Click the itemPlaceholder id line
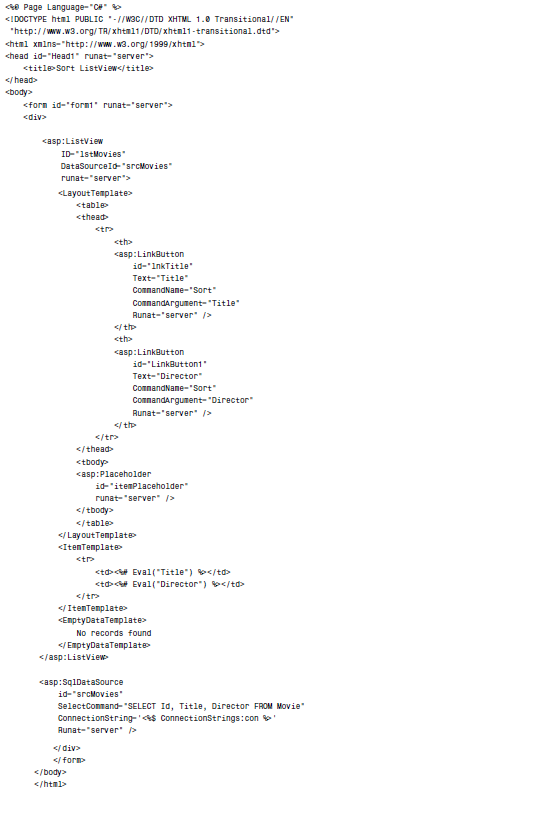The width and height of the screenshot is (542, 819). coord(142,486)
